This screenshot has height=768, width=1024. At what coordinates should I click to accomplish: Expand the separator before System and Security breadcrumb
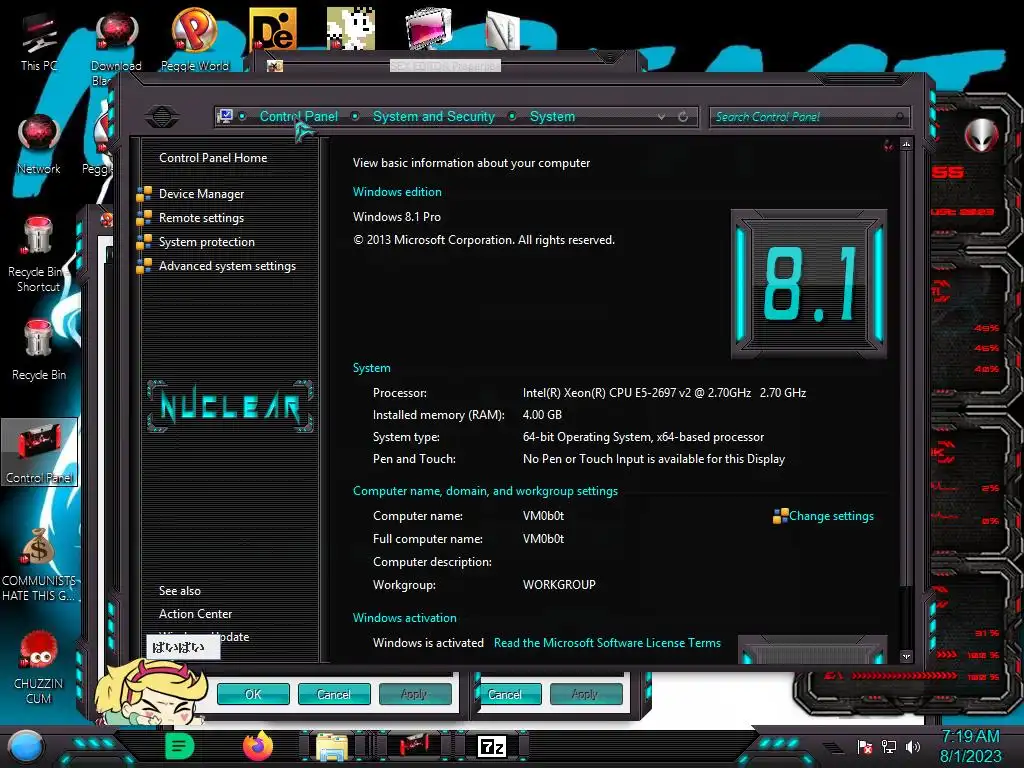coord(355,116)
